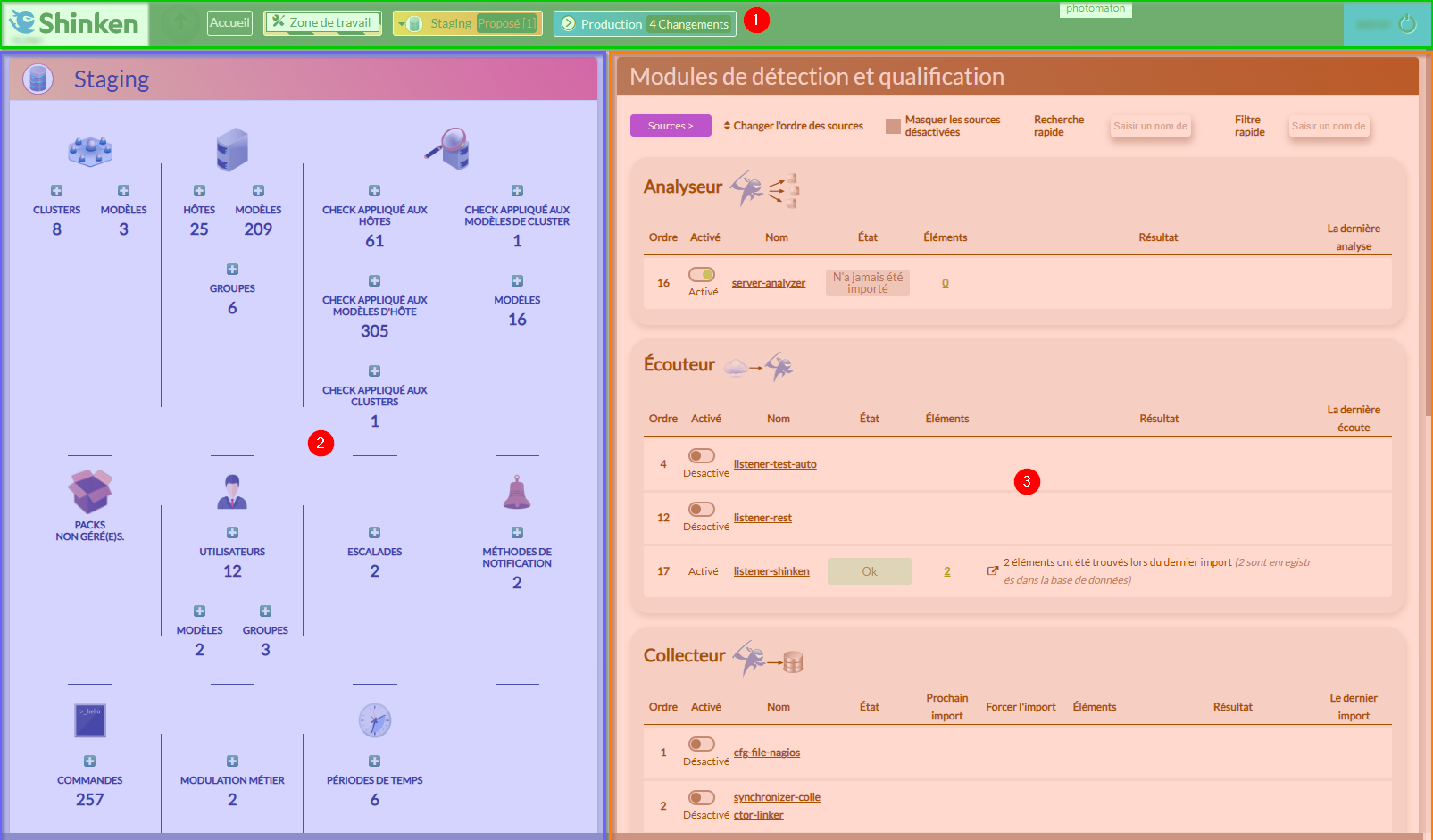This screenshot has height=840, width=1433.
Task: Check Masquer les sources désactivées
Action: tap(893, 126)
